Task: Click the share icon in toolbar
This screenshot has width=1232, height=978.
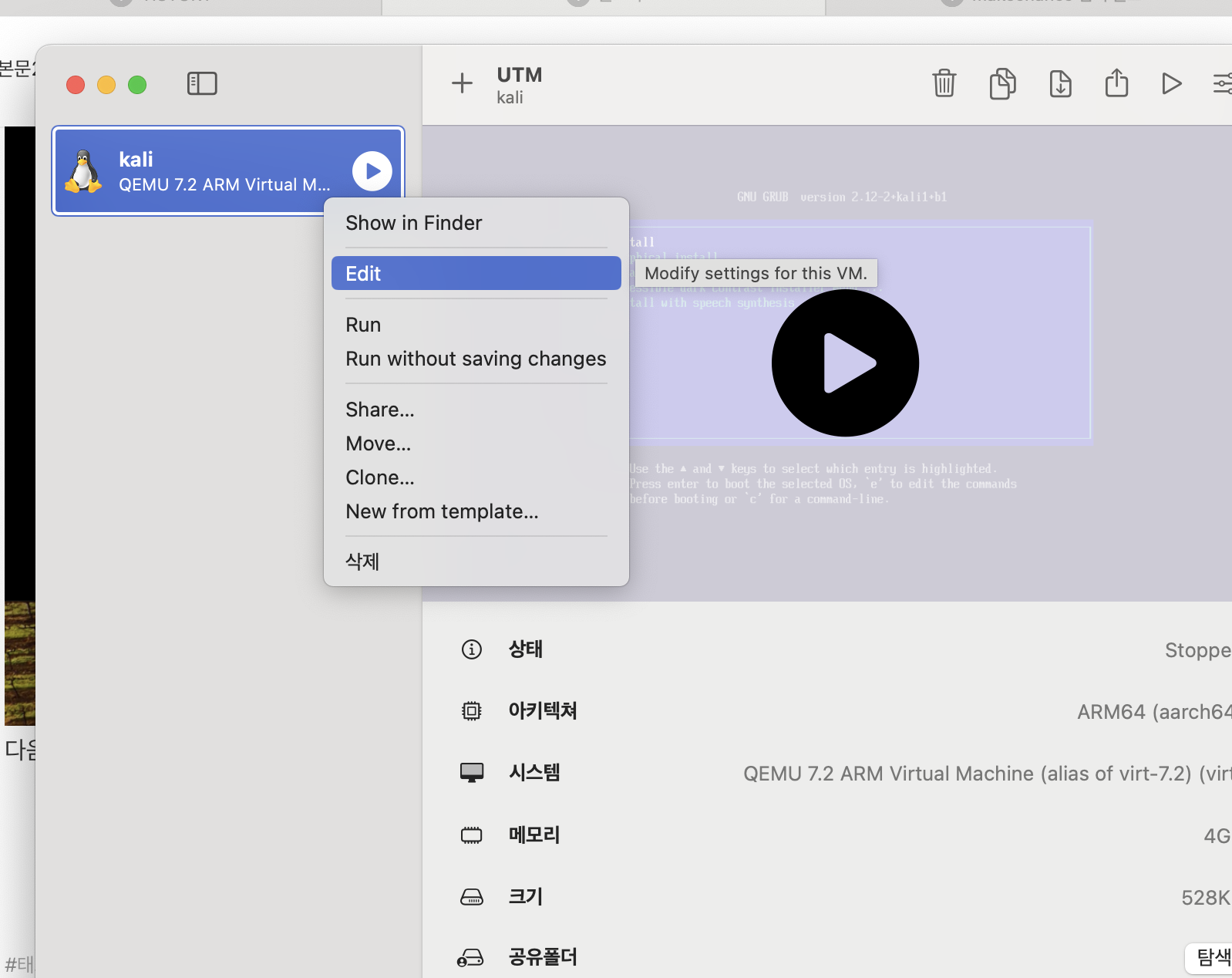Action: [1116, 83]
